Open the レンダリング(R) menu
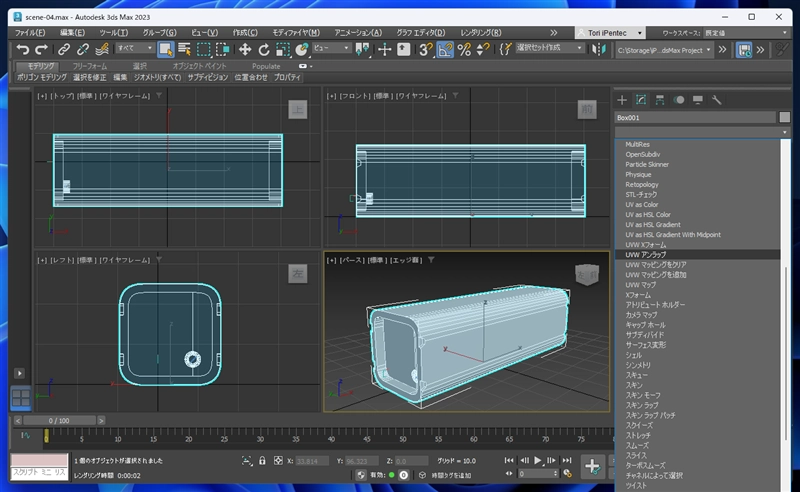800x492 pixels. [x=481, y=32]
